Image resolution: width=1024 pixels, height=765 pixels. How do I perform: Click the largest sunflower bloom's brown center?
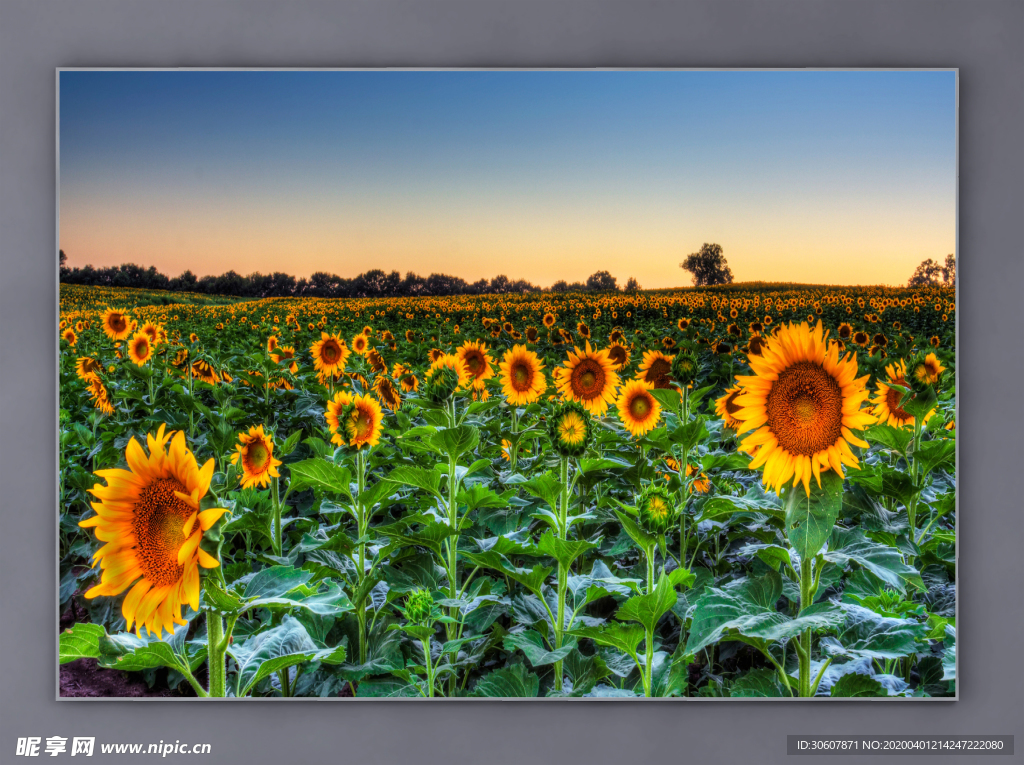(x=804, y=408)
